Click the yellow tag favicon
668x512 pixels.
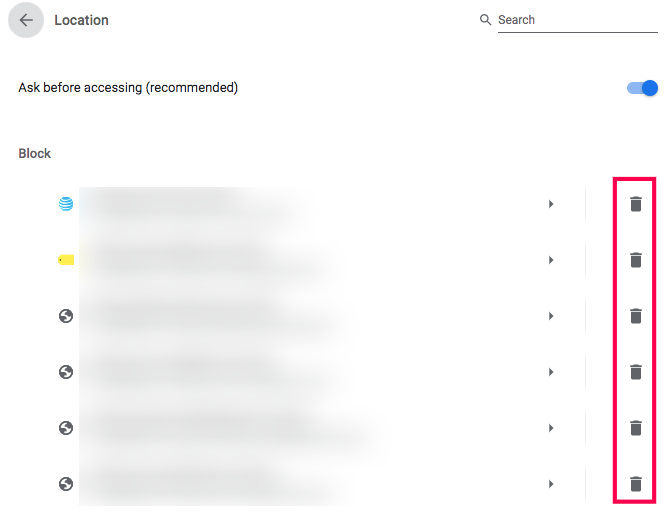coord(66,260)
